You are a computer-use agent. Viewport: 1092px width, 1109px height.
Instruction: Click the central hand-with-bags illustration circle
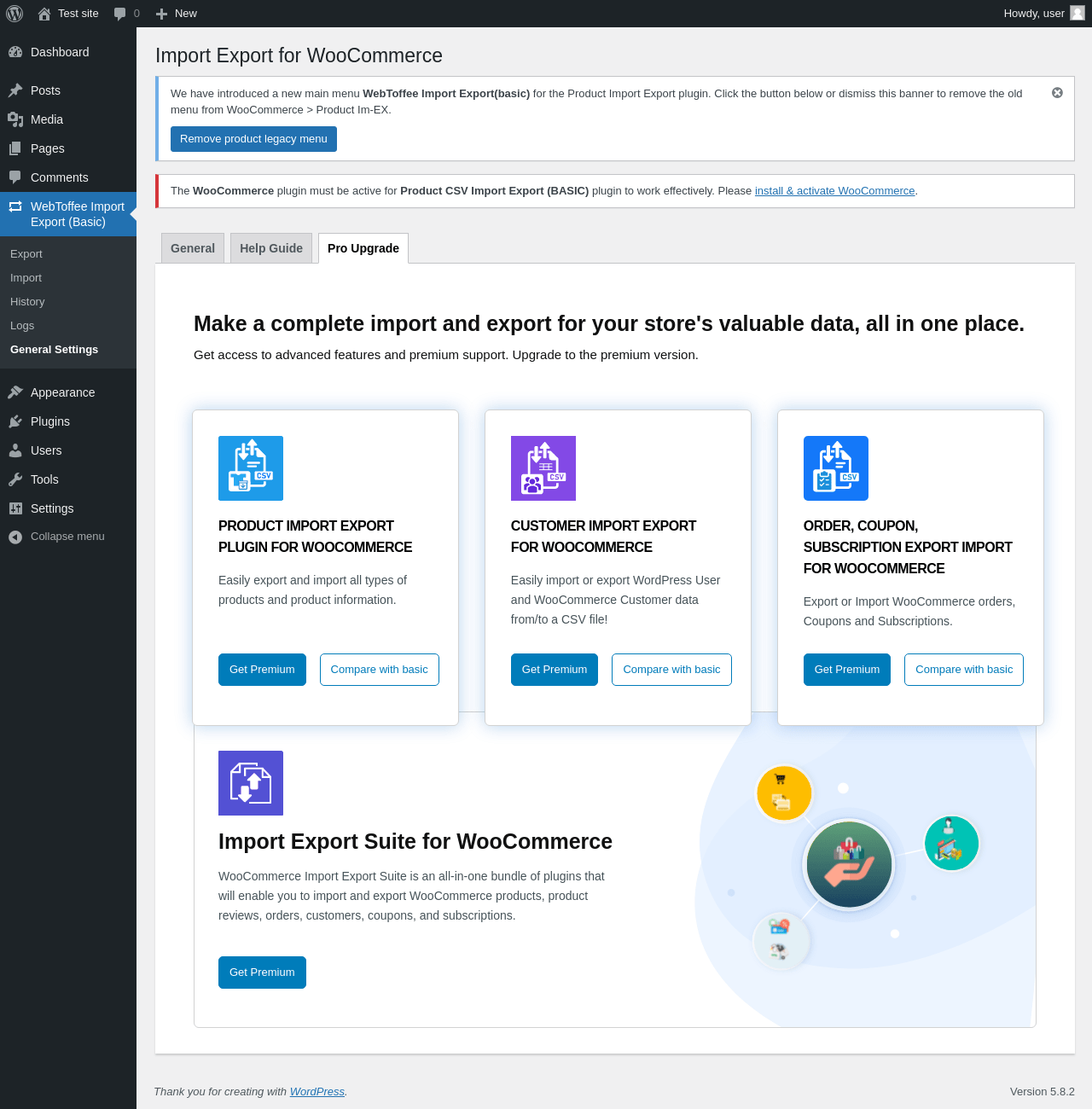point(849,865)
